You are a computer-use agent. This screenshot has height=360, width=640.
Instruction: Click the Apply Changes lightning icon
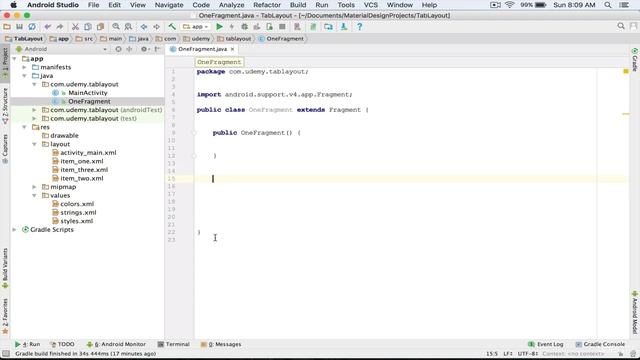coord(231,27)
